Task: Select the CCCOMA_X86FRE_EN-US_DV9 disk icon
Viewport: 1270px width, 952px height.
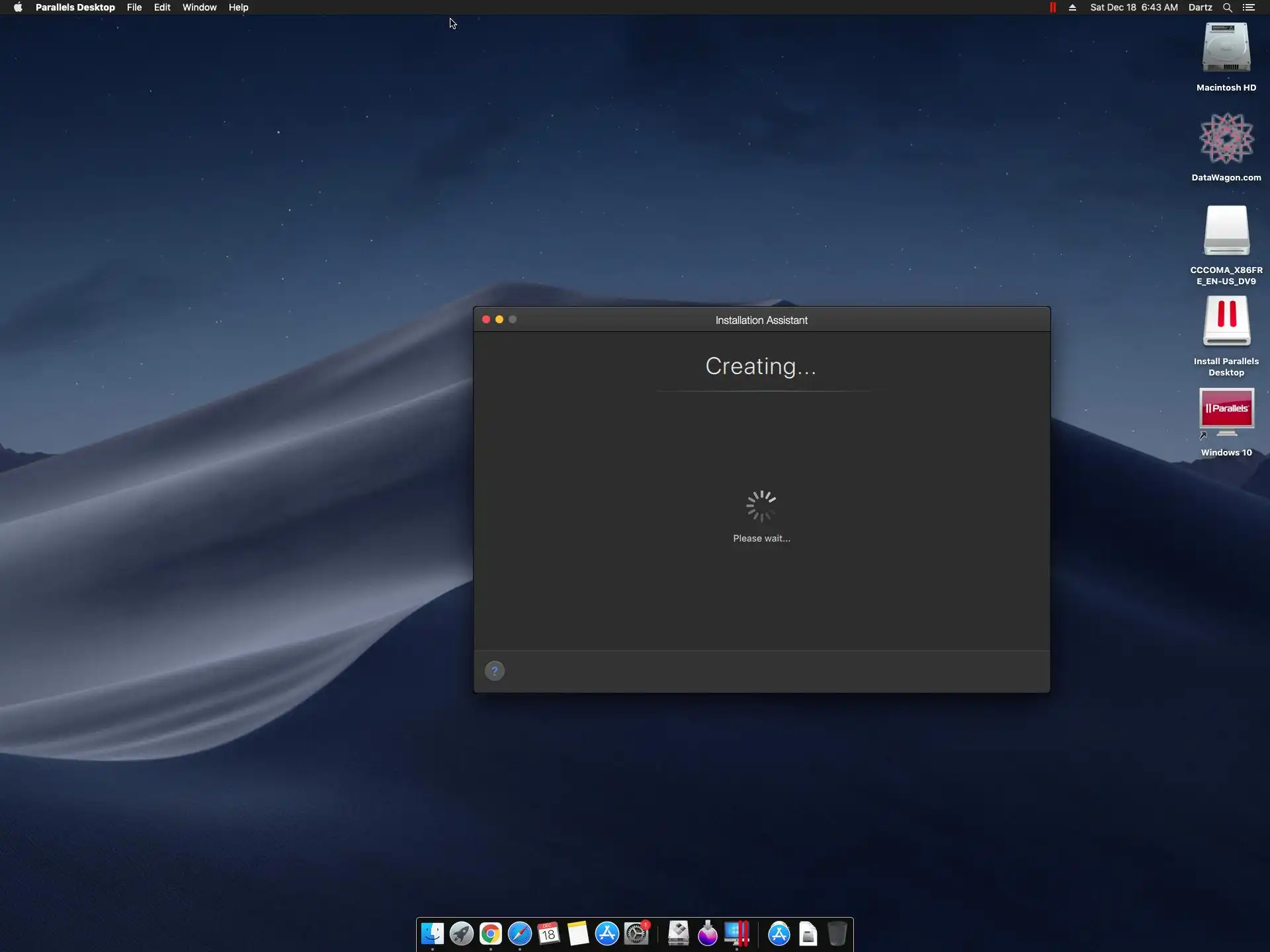Action: click(x=1226, y=230)
